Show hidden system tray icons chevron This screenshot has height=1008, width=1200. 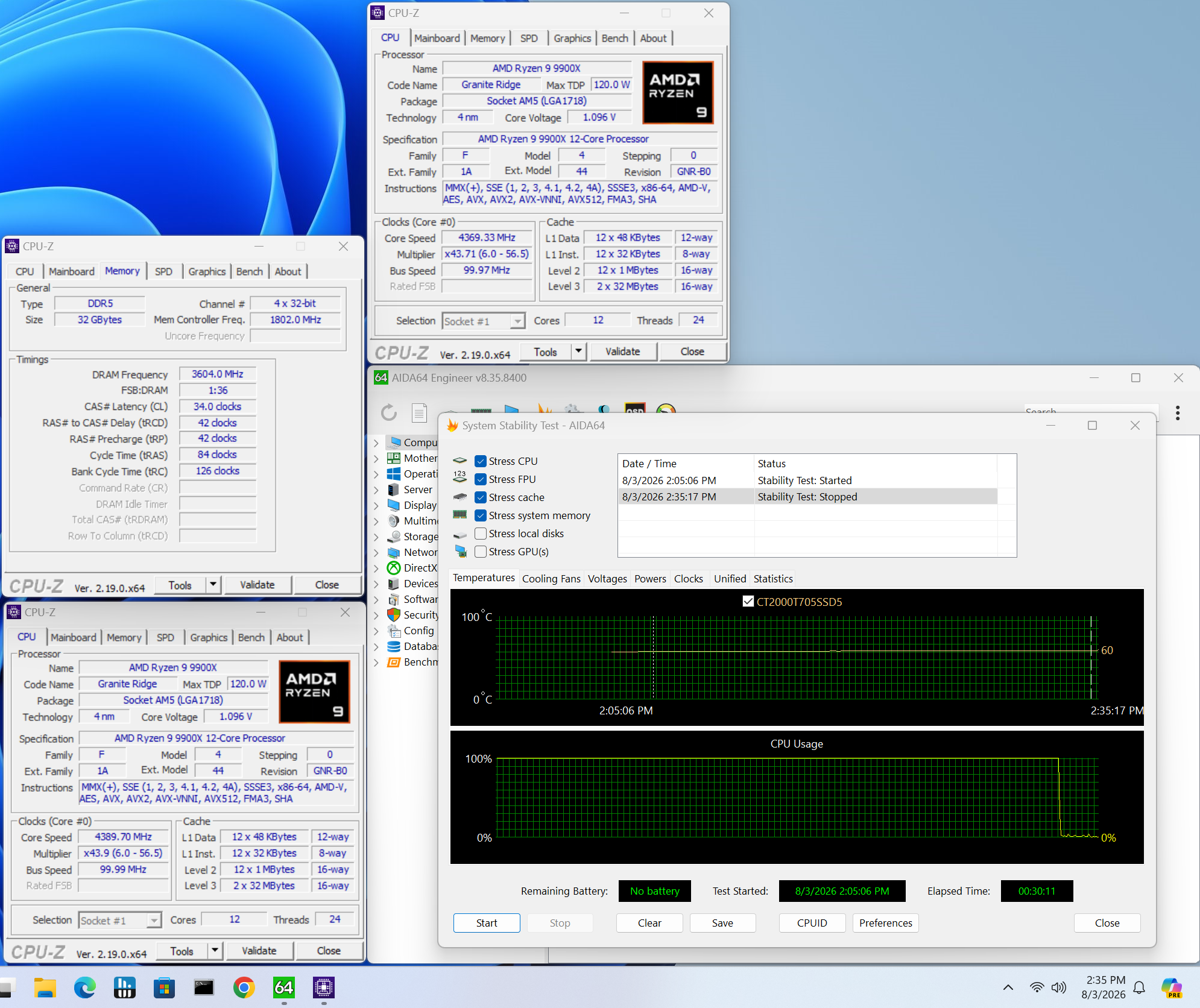click(x=1008, y=987)
